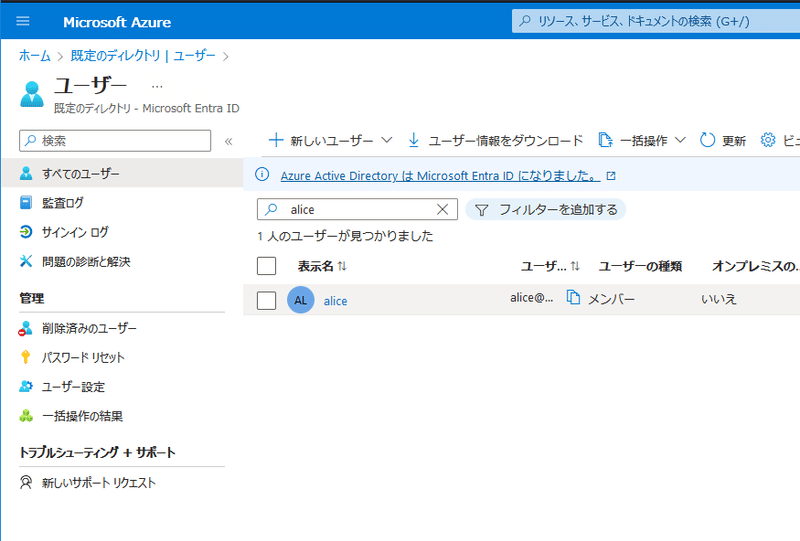Click the 一括操作 document icon

coord(605,140)
